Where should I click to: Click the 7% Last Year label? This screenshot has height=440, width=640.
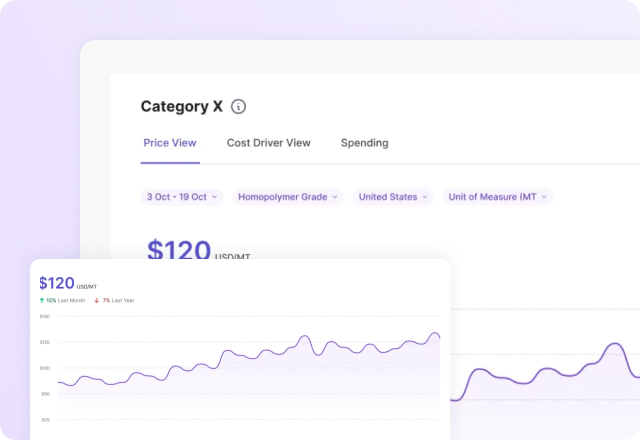click(x=118, y=300)
